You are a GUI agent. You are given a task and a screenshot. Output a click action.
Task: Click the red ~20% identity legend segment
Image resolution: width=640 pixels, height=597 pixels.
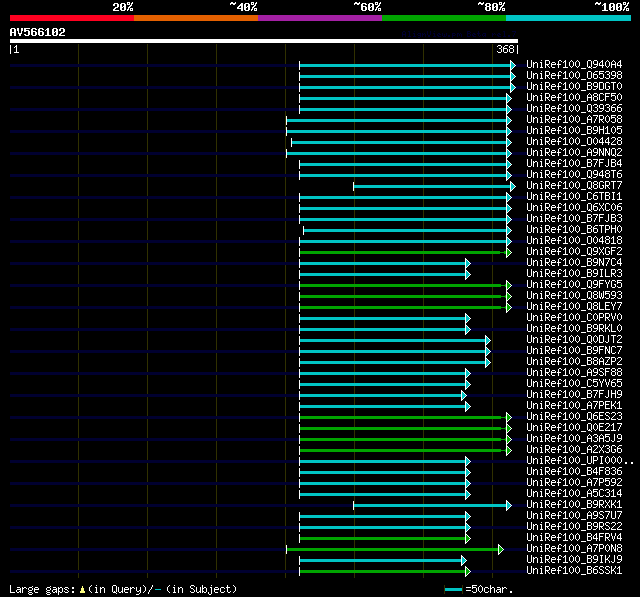click(72, 18)
